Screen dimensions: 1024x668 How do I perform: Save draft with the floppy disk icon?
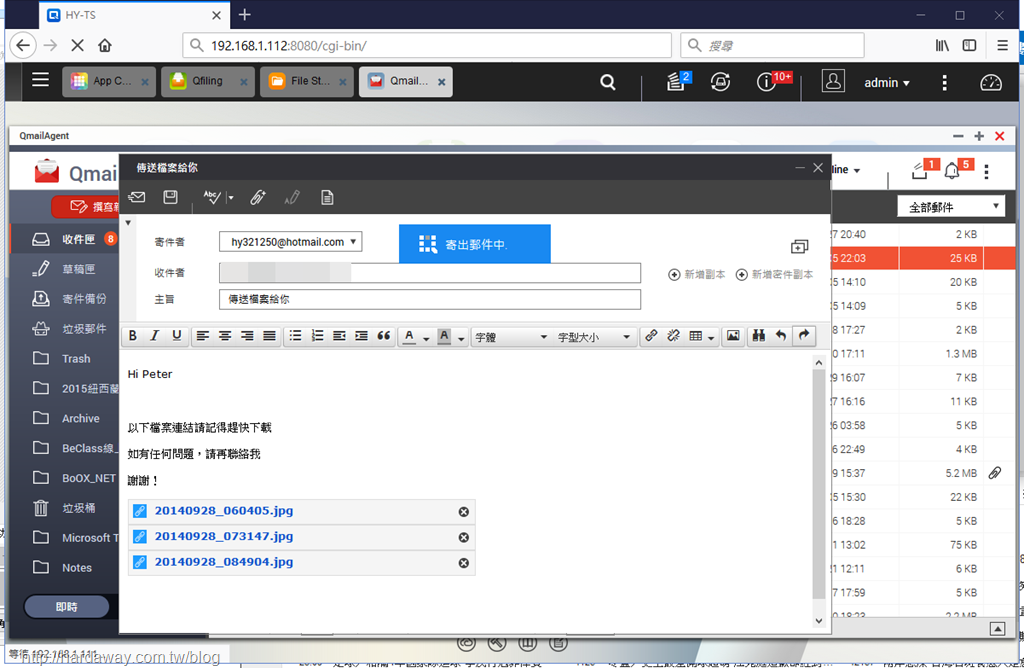click(170, 197)
